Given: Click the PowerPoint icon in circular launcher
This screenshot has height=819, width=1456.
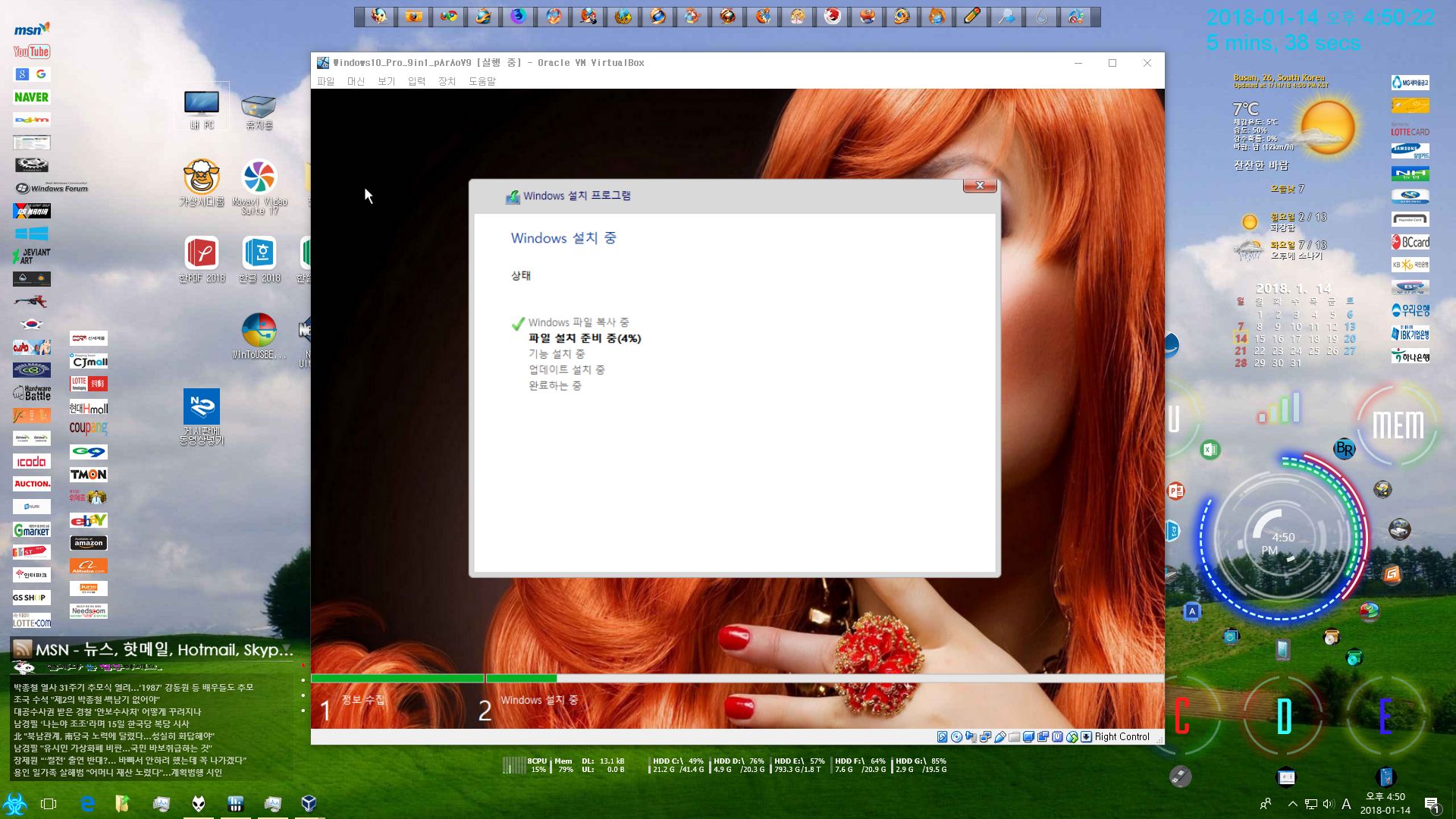Looking at the screenshot, I should coord(1176,491).
